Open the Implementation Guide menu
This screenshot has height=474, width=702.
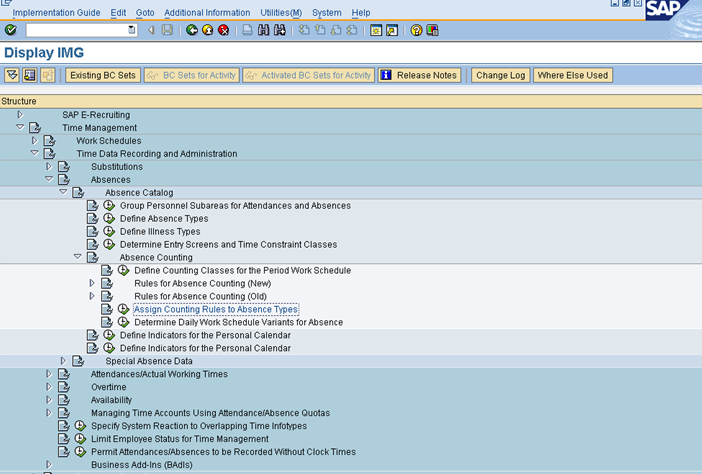point(56,13)
